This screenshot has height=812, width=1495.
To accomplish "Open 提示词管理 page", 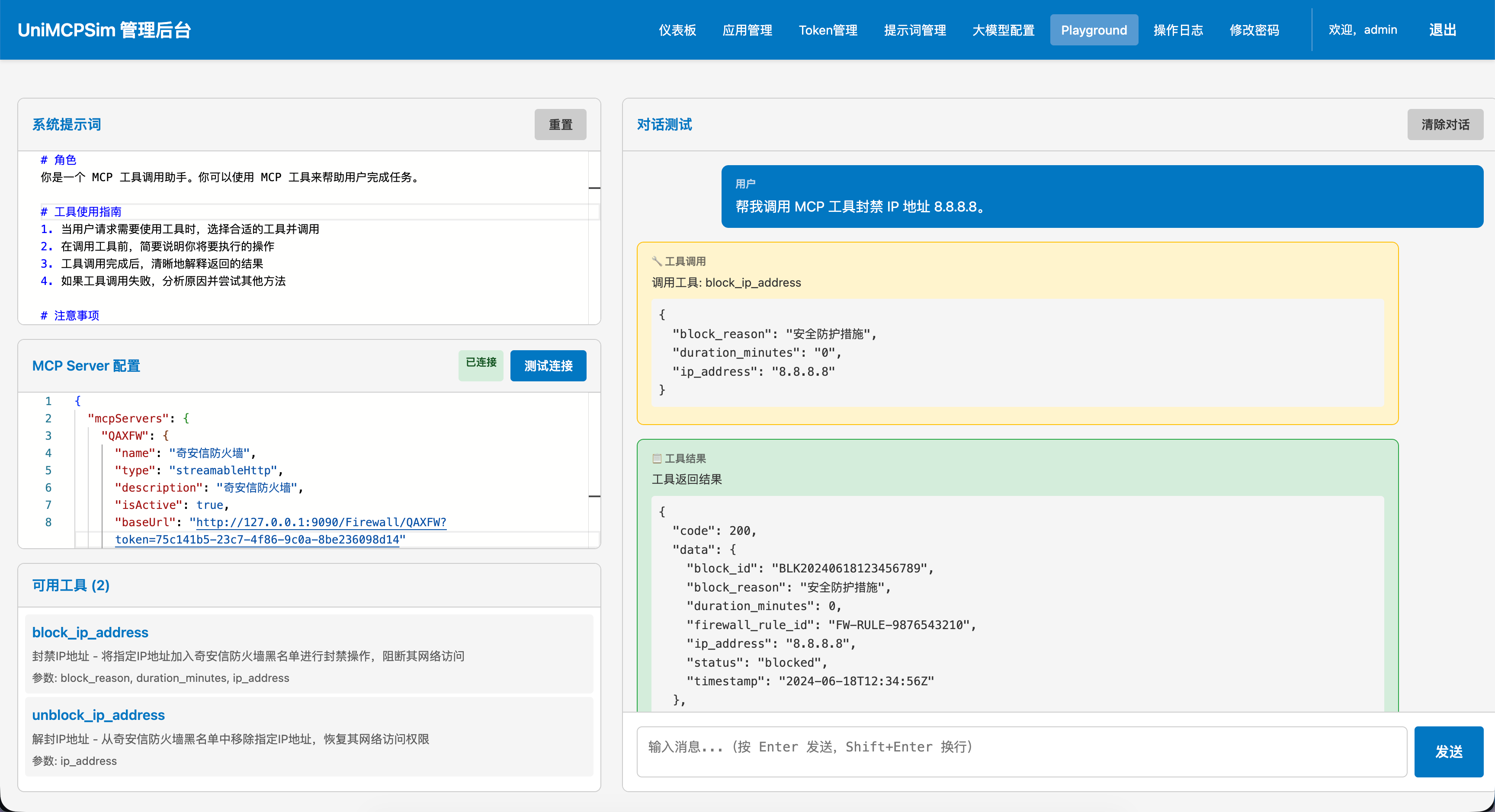I will pos(914,29).
